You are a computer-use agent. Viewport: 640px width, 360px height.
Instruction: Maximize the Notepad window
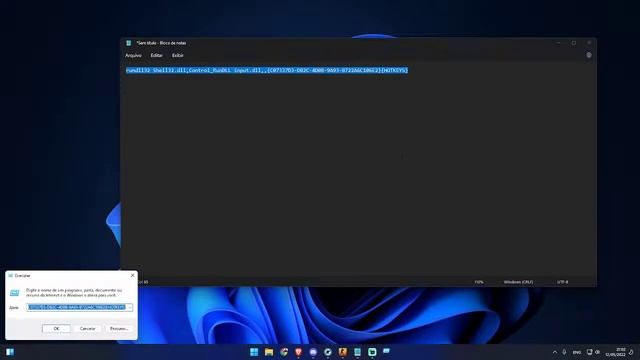[574, 43]
